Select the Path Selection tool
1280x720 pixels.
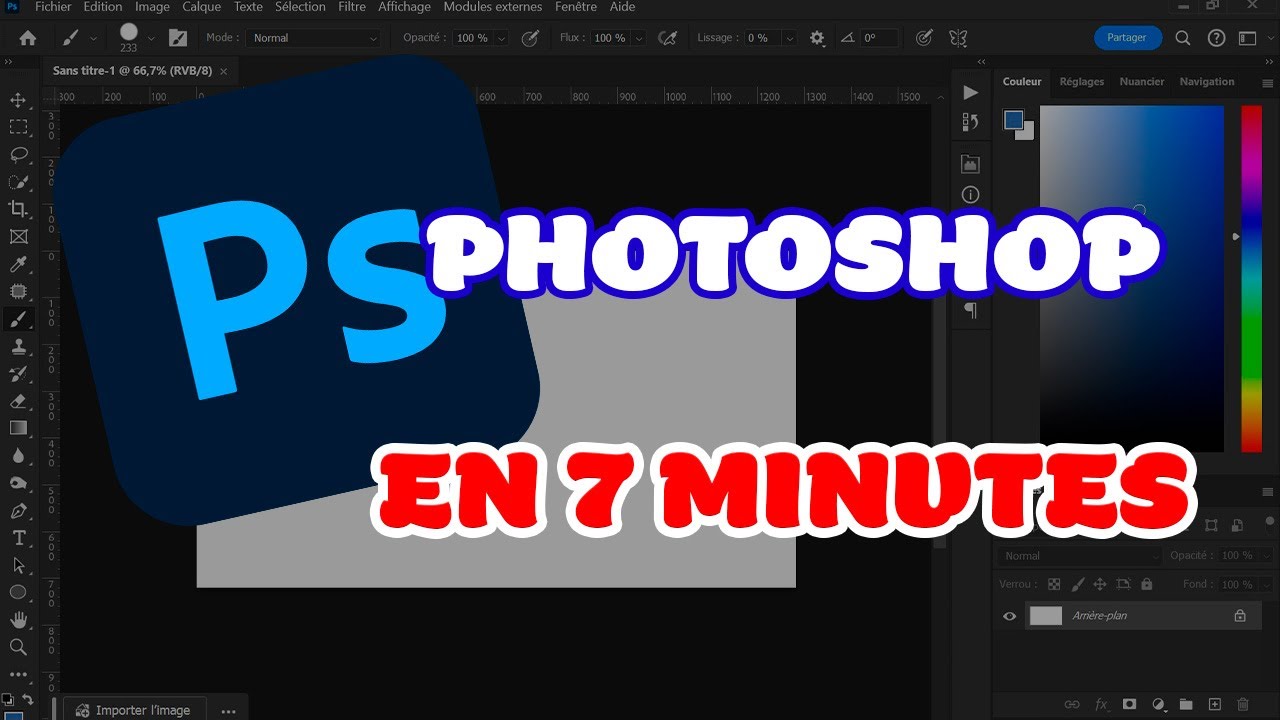click(x=18, y=565)
